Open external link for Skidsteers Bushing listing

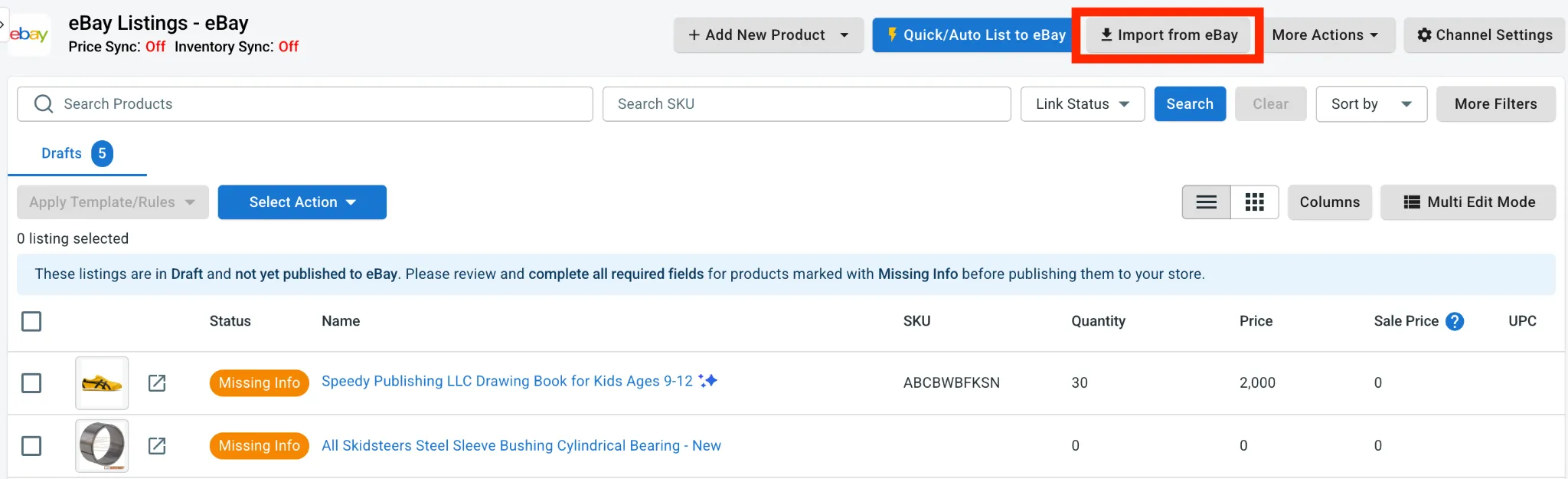[157, 445]
